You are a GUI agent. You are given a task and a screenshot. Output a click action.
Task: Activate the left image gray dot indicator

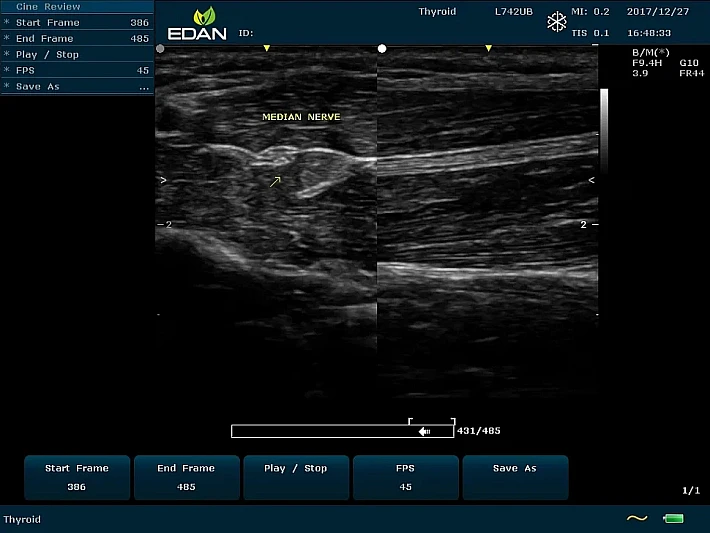click(161, 48)
